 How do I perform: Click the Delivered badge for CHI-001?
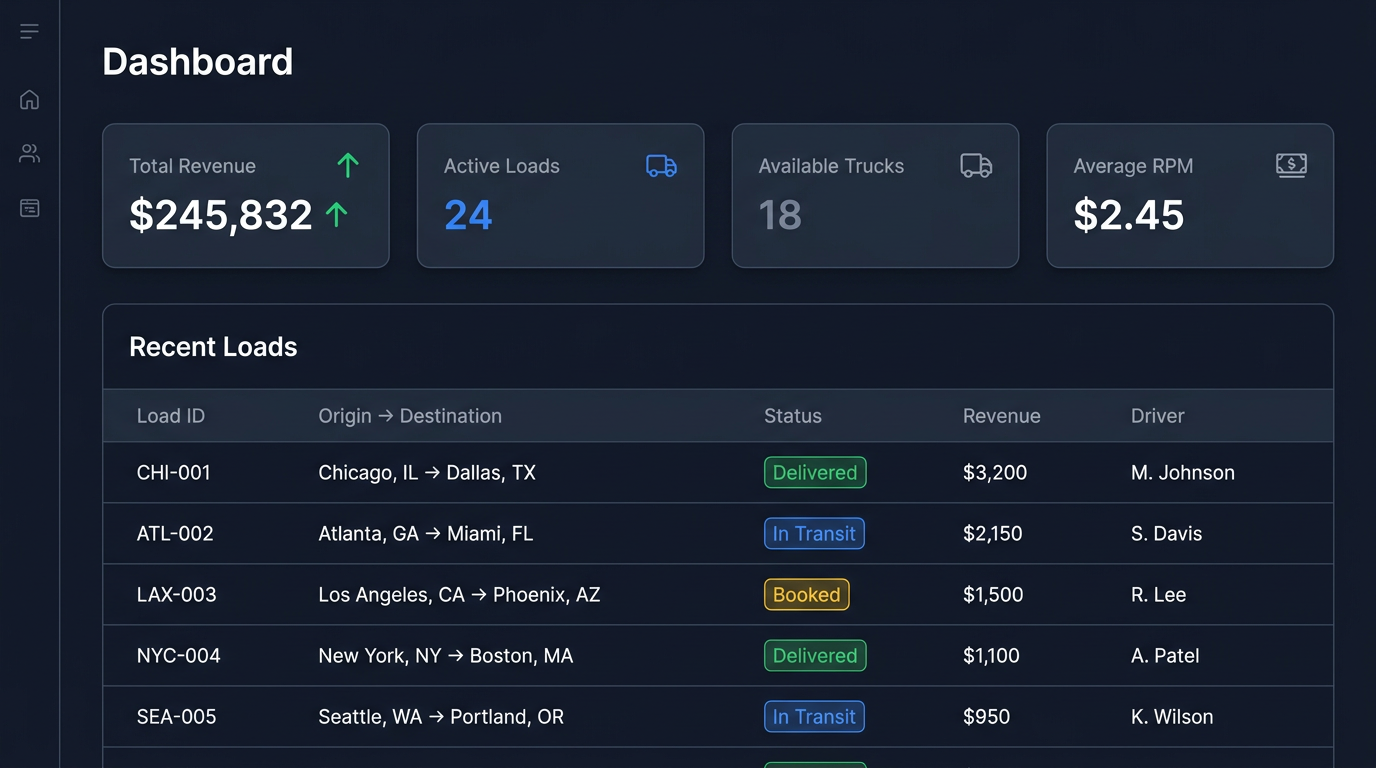pyautogui.click(x=815, y=473)
